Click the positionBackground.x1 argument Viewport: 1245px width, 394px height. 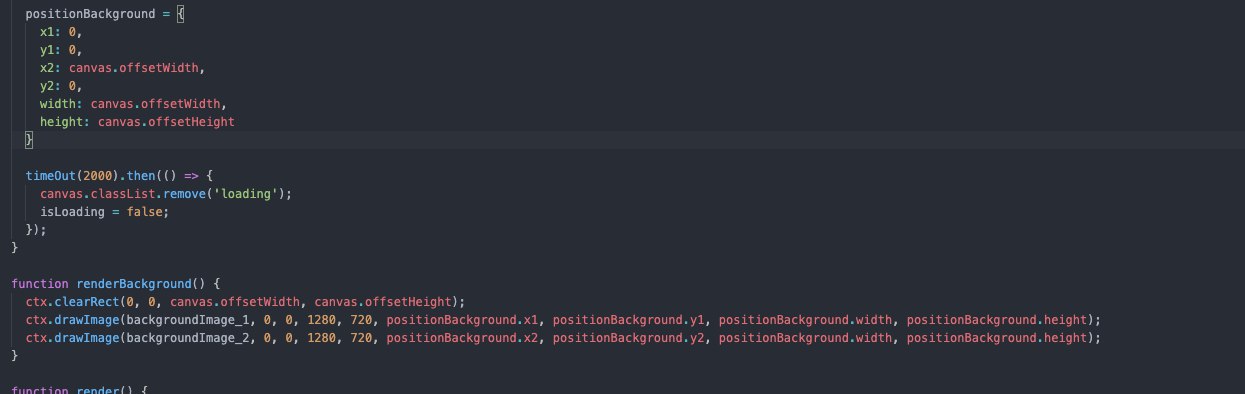tap(462, 319)
